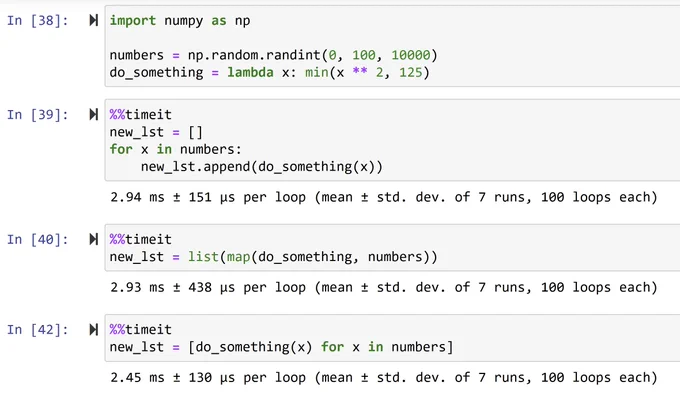Click the new_lst.append(do_something(x)) line
This screenshot has width=680, height=393.
point(262,167)
